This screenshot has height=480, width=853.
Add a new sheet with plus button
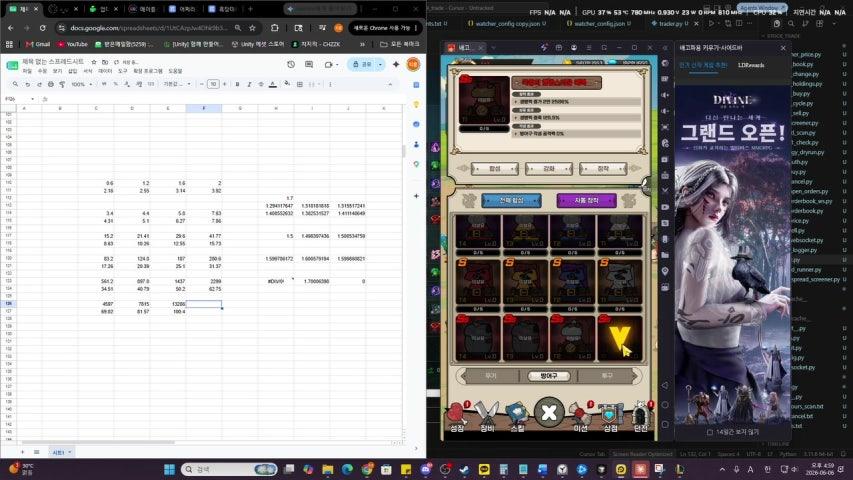pyautogui.click(x=22, y=452)
